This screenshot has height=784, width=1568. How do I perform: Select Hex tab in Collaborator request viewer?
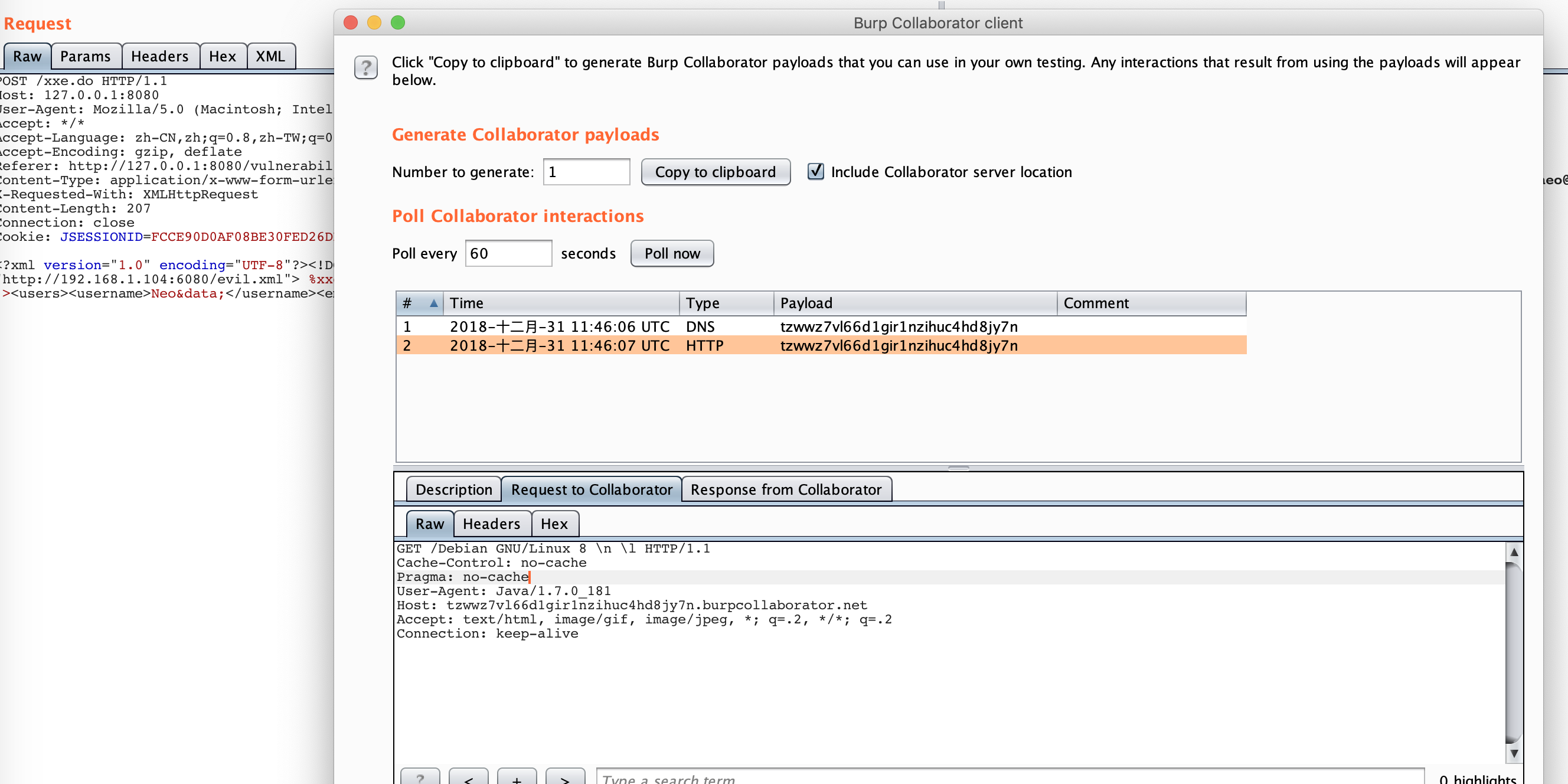[x=554, y=524]
